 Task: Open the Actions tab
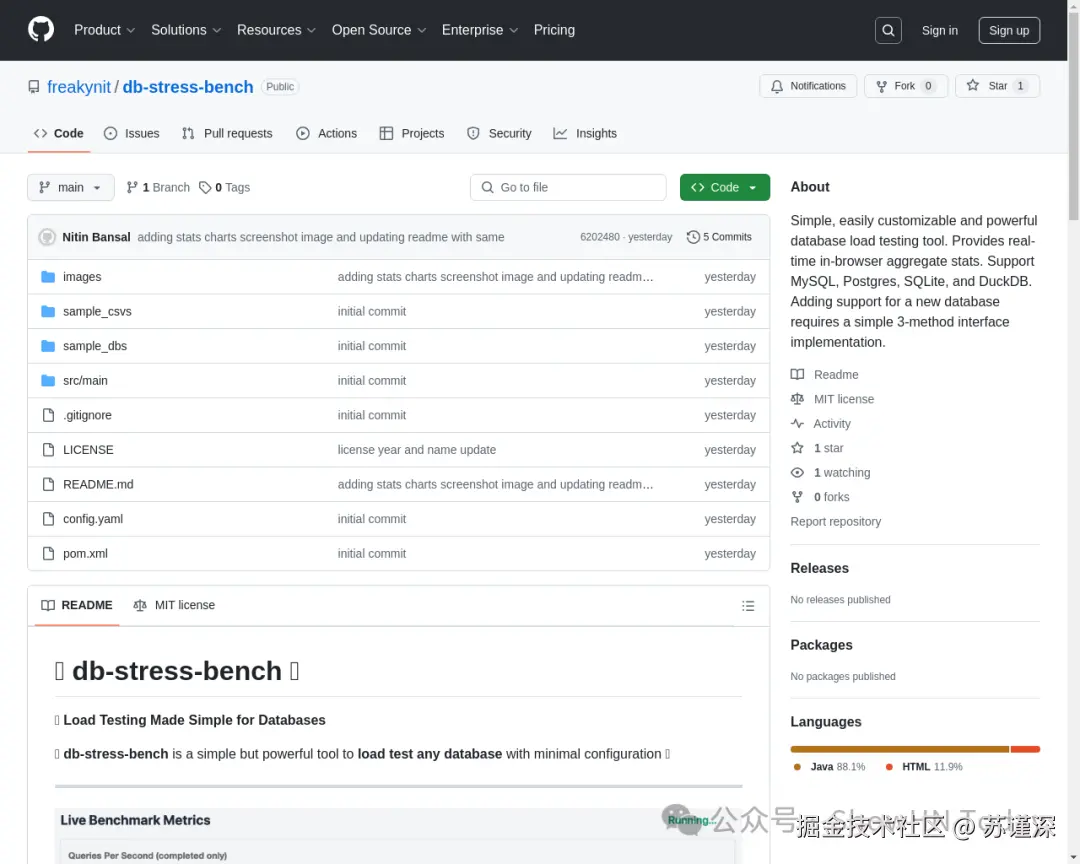click(x=326, y=134)
